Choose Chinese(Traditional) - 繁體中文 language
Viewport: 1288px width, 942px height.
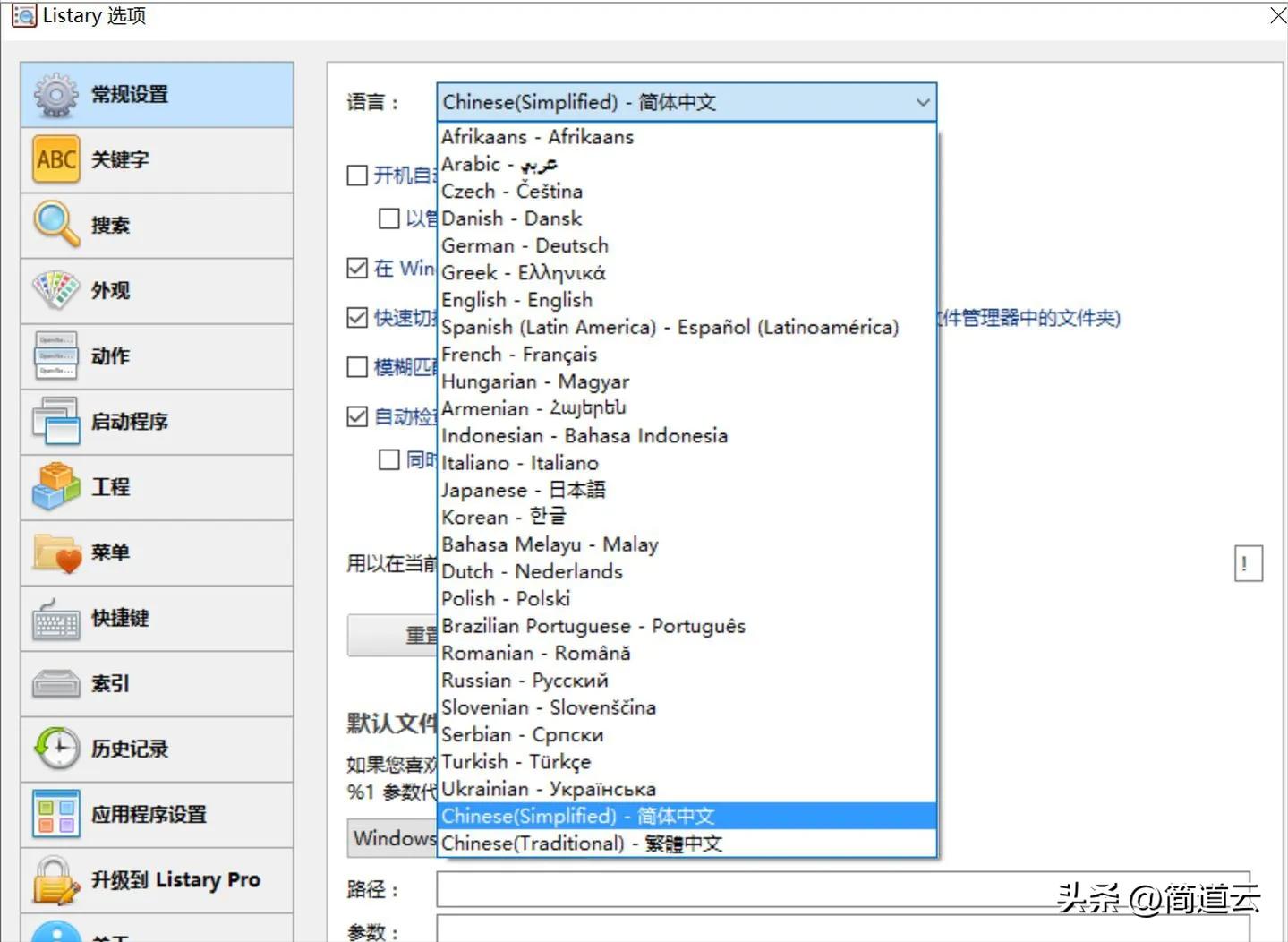tap(582, 843)
